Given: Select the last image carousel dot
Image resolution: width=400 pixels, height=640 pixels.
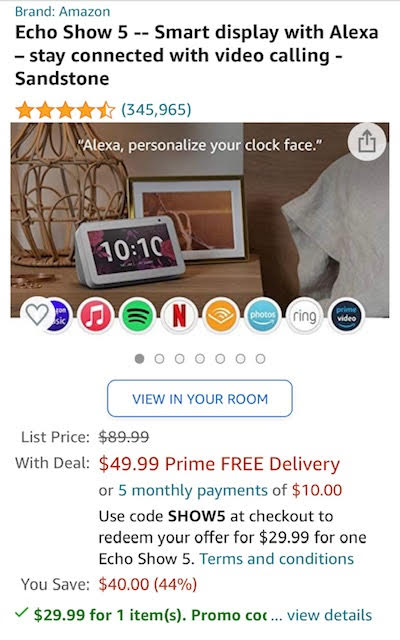Looking at the screenshot, I should [260, 359].
